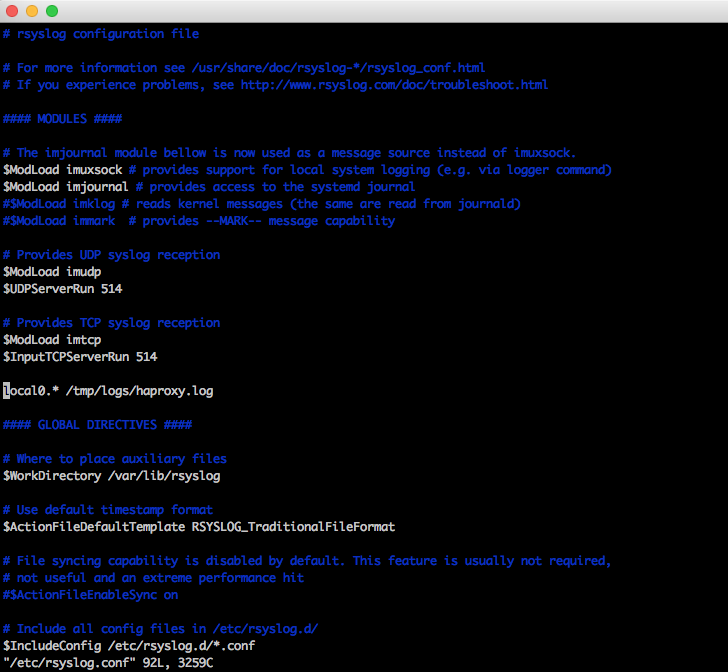Click the '$ModLoad imudp' line
The image size is (728, 672).
tap(52, 272)
